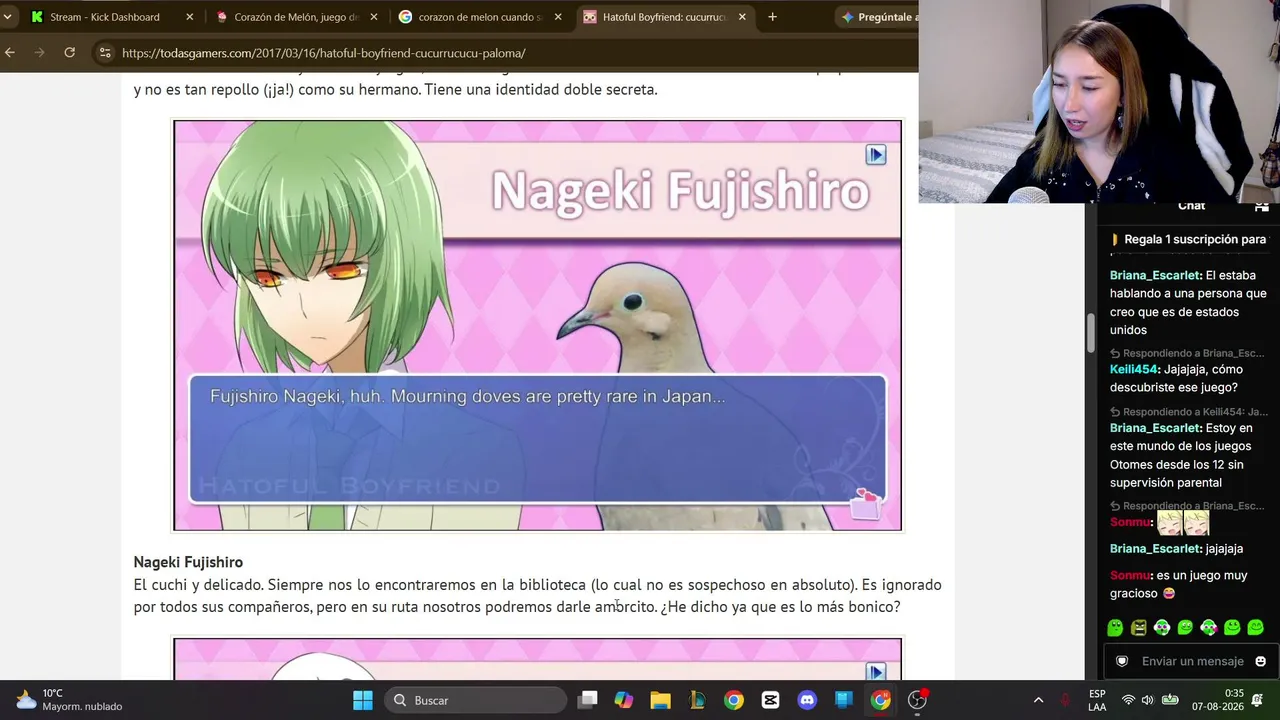Screen dimensions: 1280x720
Task: View site information icon in address bar
Action: coord(105,53)
